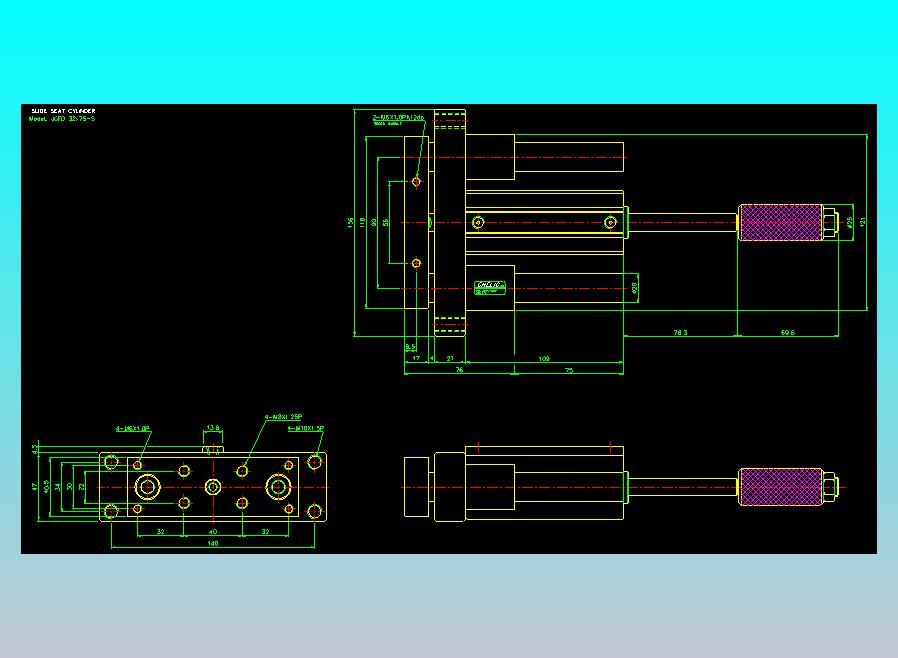Select the bottom-left M10 corner hole
Image resolution: width=898 pixels, height=658 pixels.
point(111,511)
